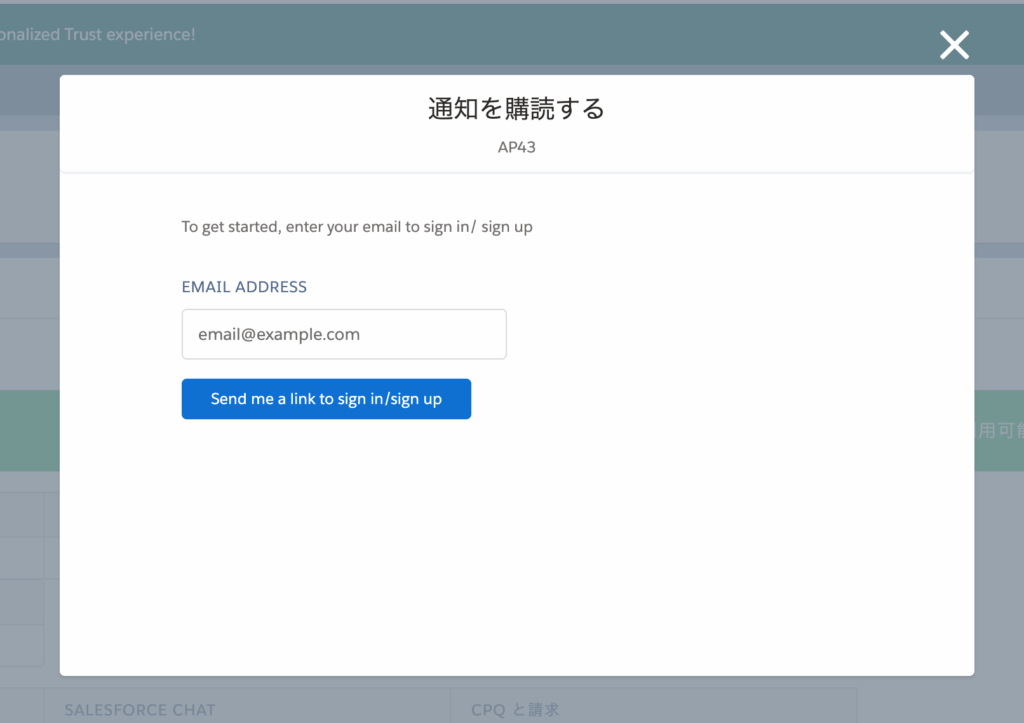Close the subscription dialog with the X icon

point(954,44)
